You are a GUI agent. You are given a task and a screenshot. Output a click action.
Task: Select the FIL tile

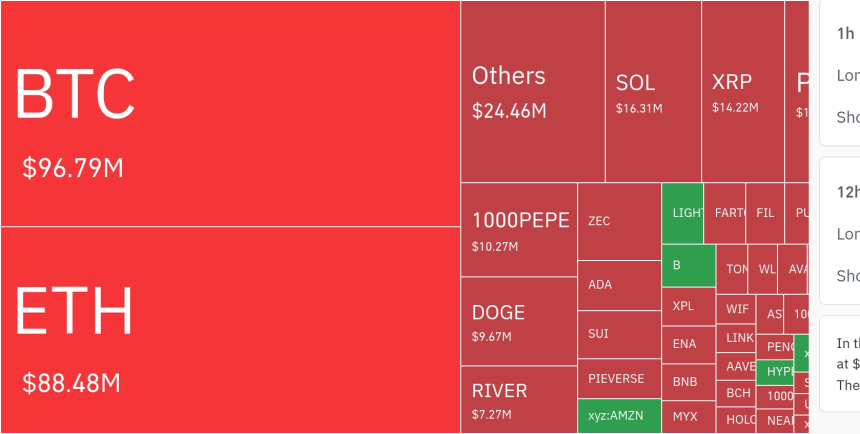tap(765, 213)
